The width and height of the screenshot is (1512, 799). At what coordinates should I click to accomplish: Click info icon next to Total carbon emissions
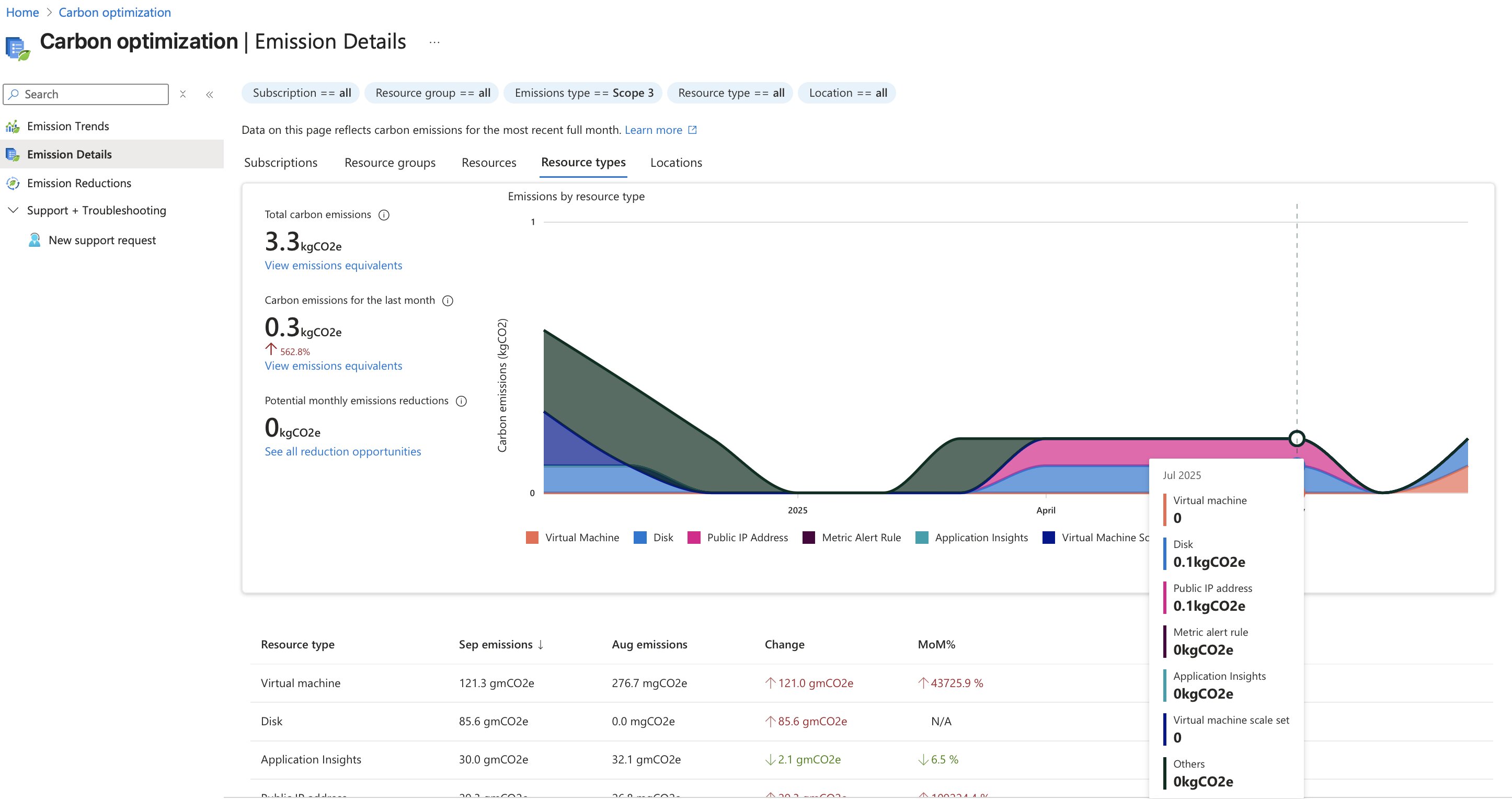pos(384,215)
